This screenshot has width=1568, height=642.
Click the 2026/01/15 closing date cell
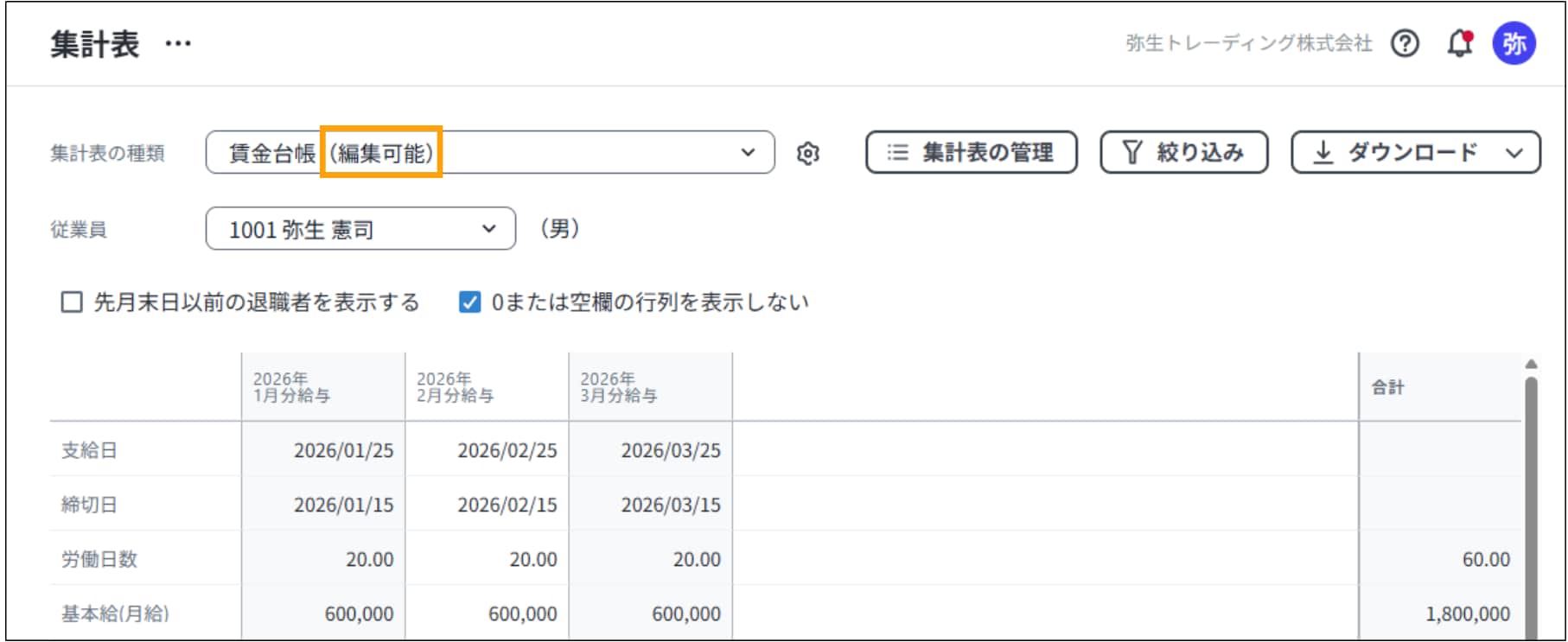tap(323, 505)
